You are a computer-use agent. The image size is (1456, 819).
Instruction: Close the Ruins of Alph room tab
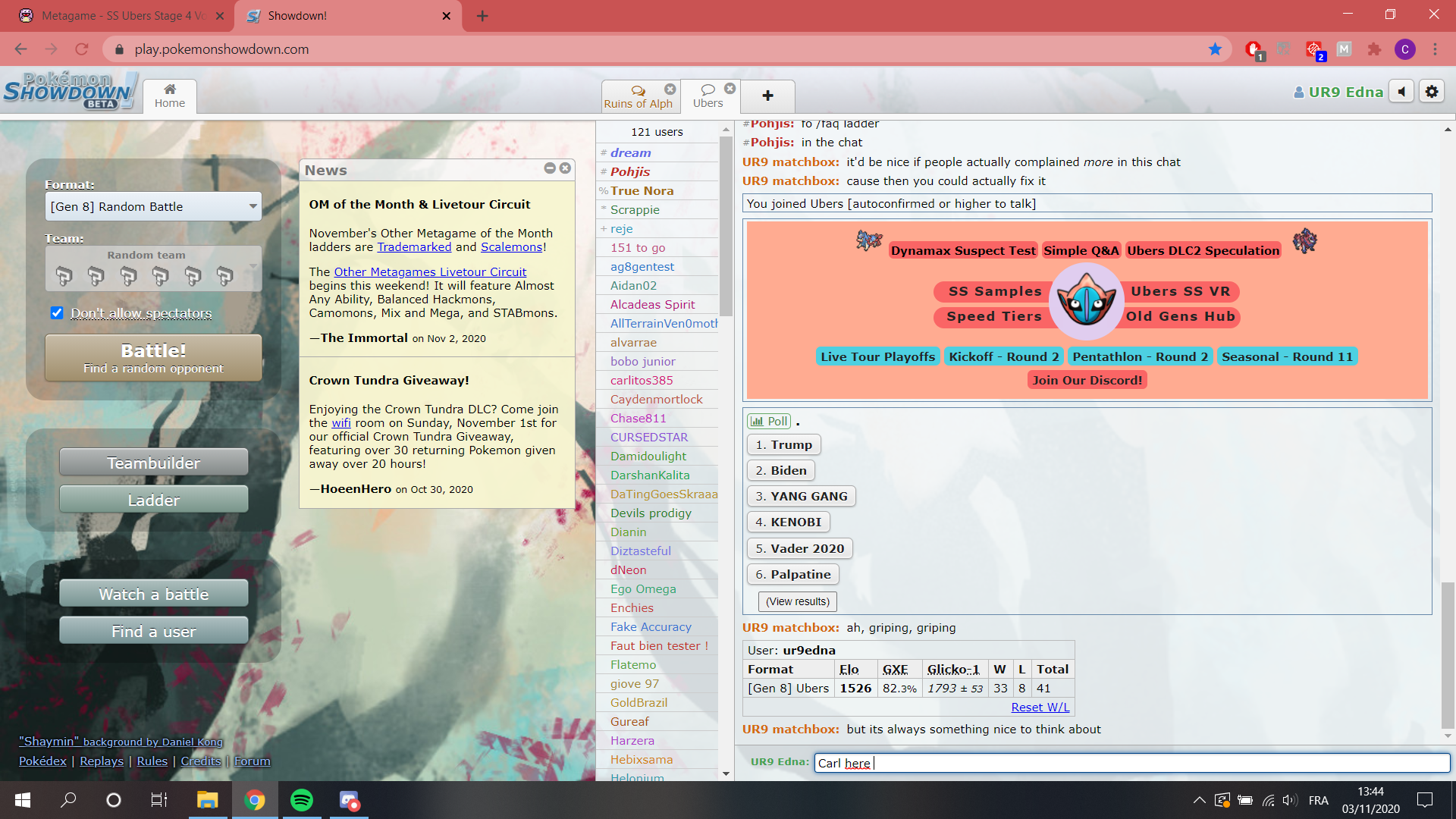click(x=670, y=89)
